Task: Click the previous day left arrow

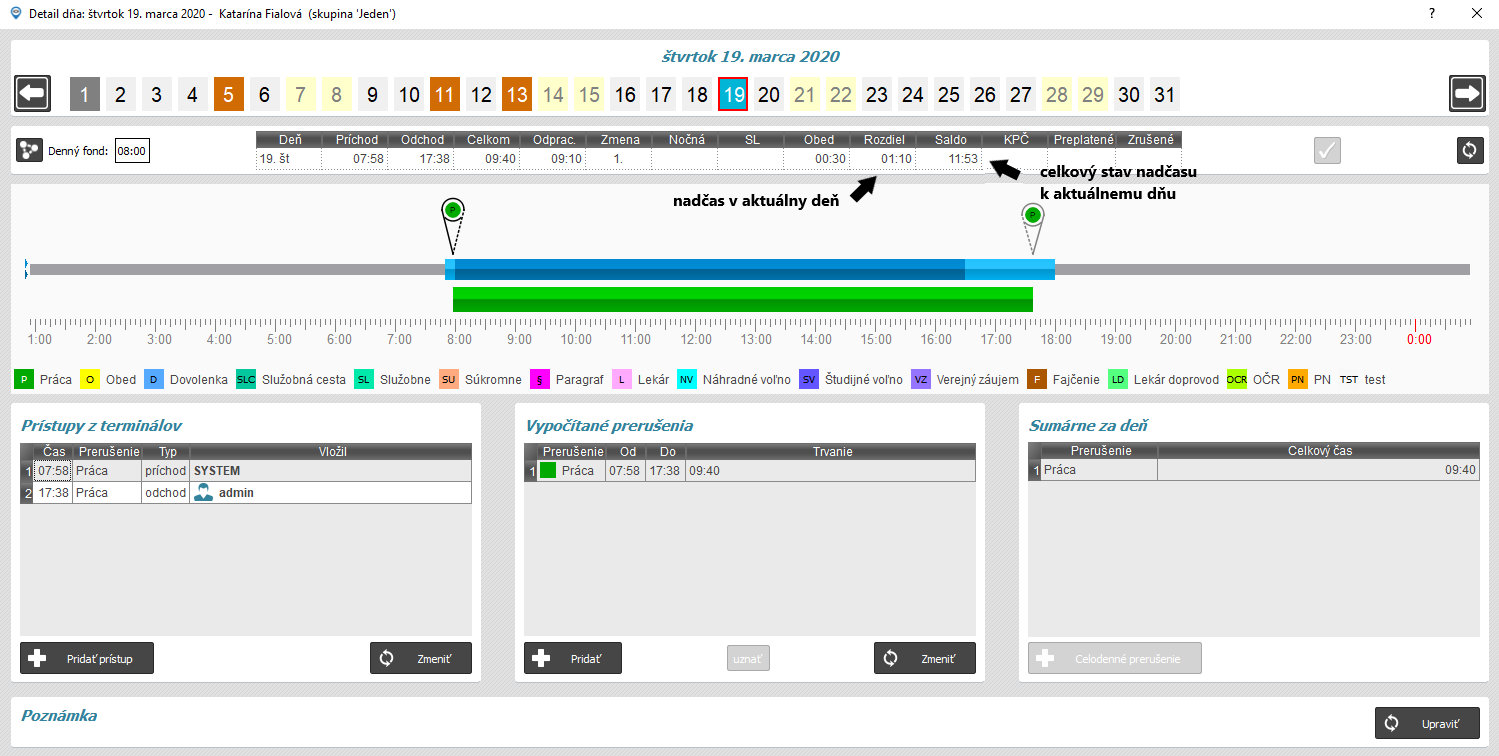Action: coord(32,94)
